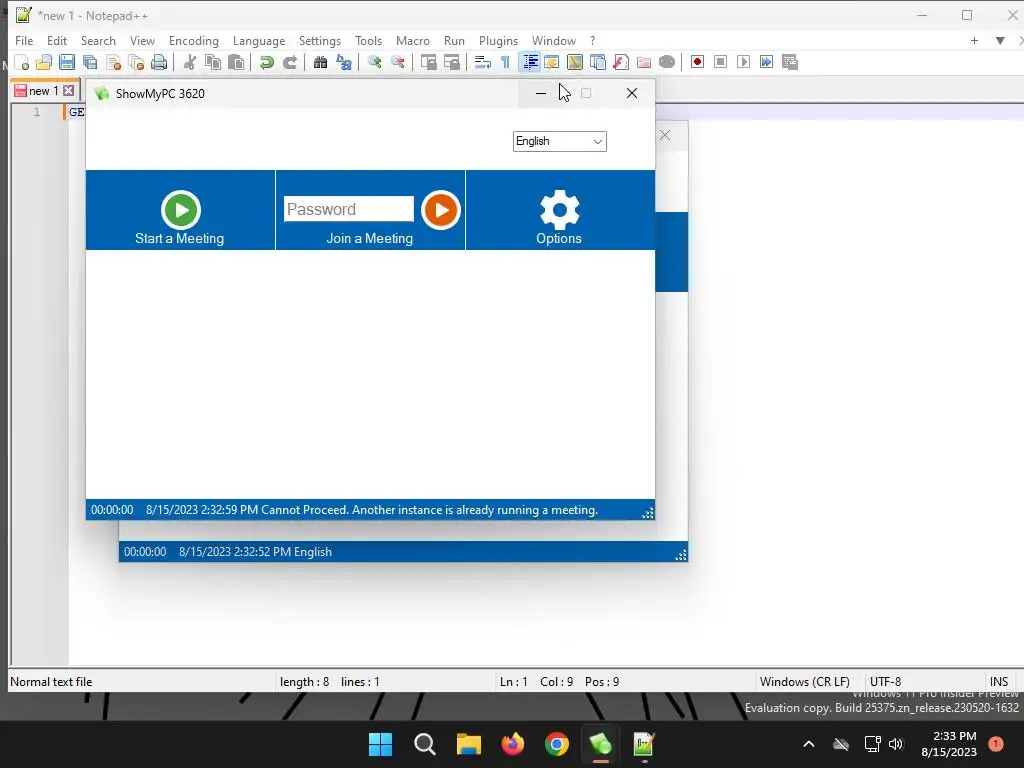Start macro recording with red dot
The image size is (1024, 768).
697,62
